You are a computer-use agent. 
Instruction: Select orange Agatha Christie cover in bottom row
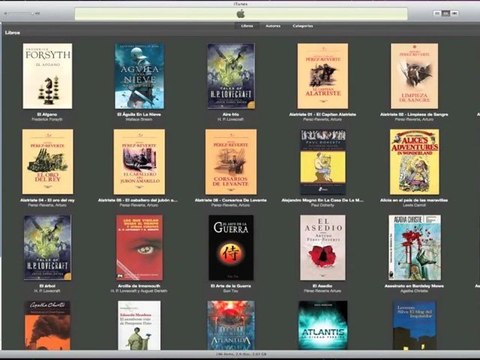tap(47, 325)
